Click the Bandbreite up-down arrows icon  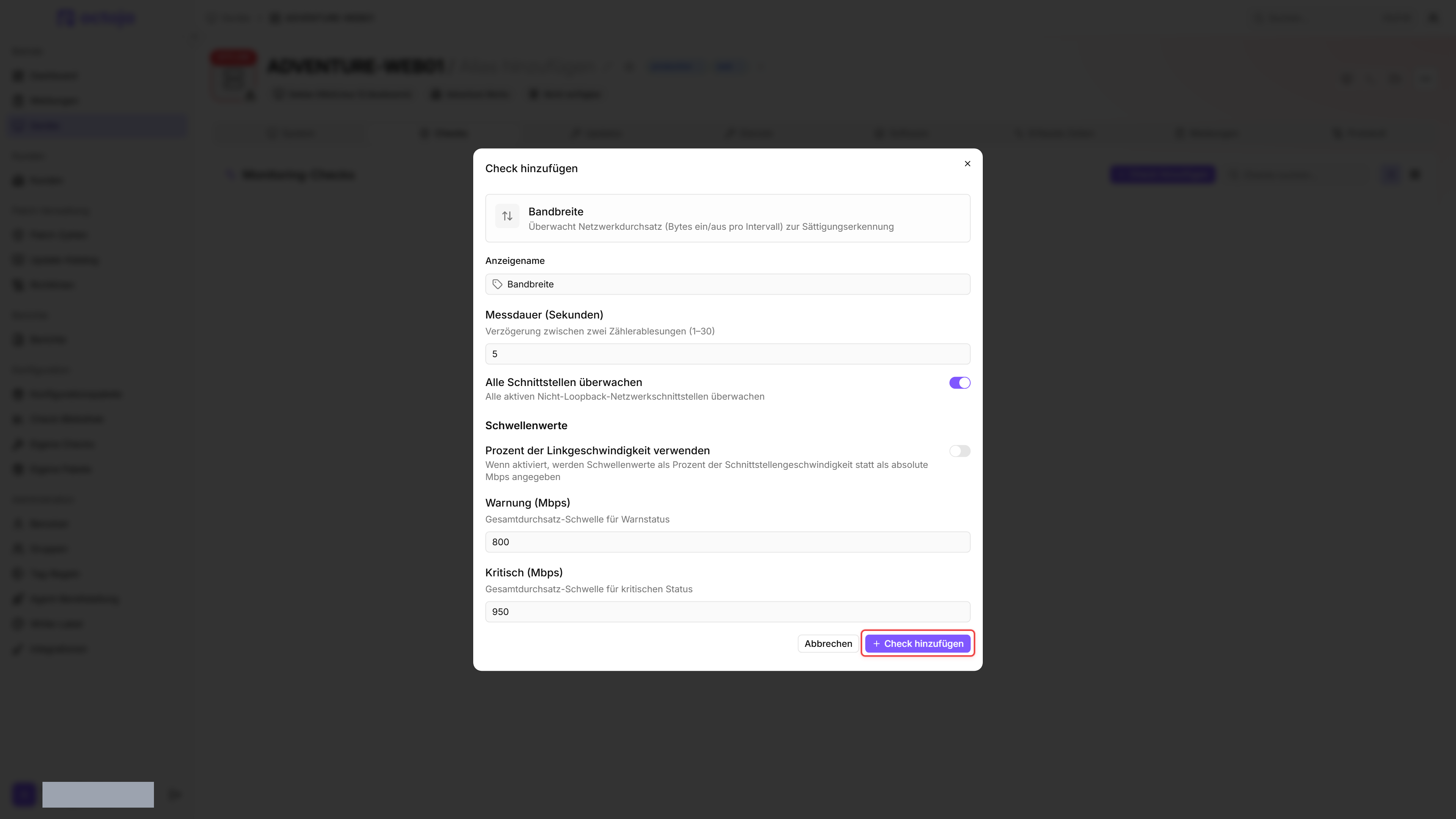507,216
